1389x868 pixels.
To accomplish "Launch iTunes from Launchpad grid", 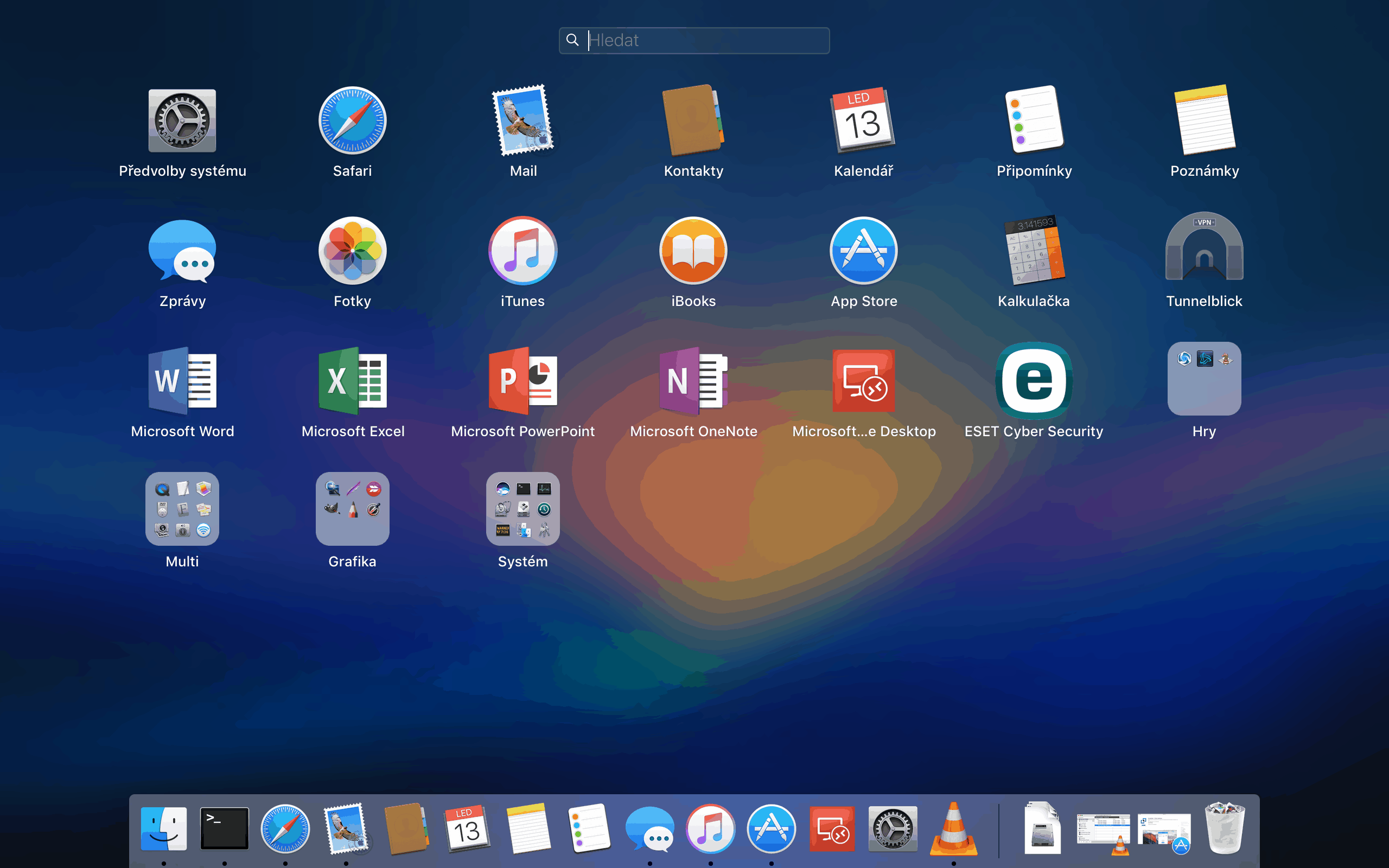I will coord(523,251).
